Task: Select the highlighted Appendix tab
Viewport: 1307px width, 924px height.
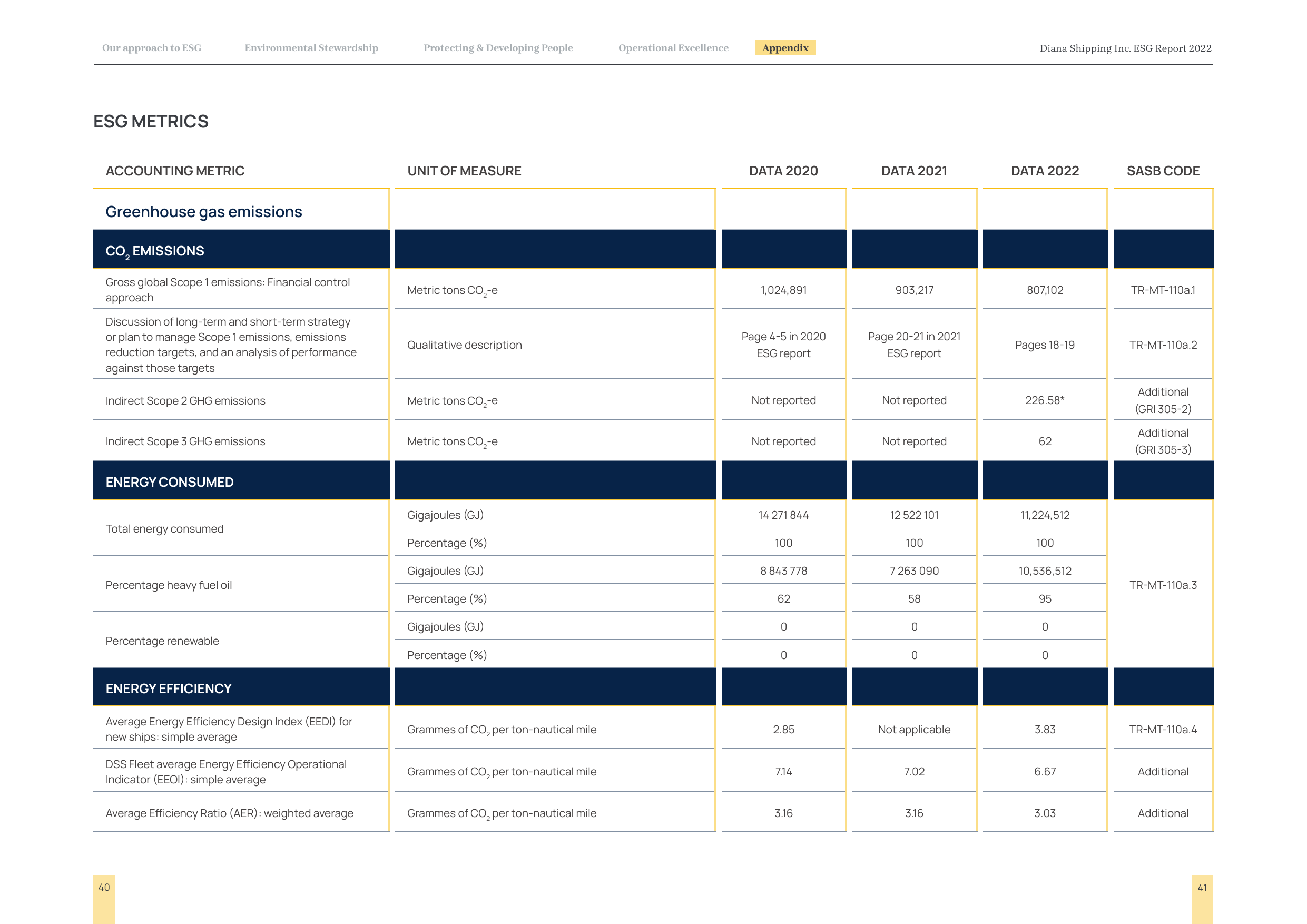Action: [785, 48]
